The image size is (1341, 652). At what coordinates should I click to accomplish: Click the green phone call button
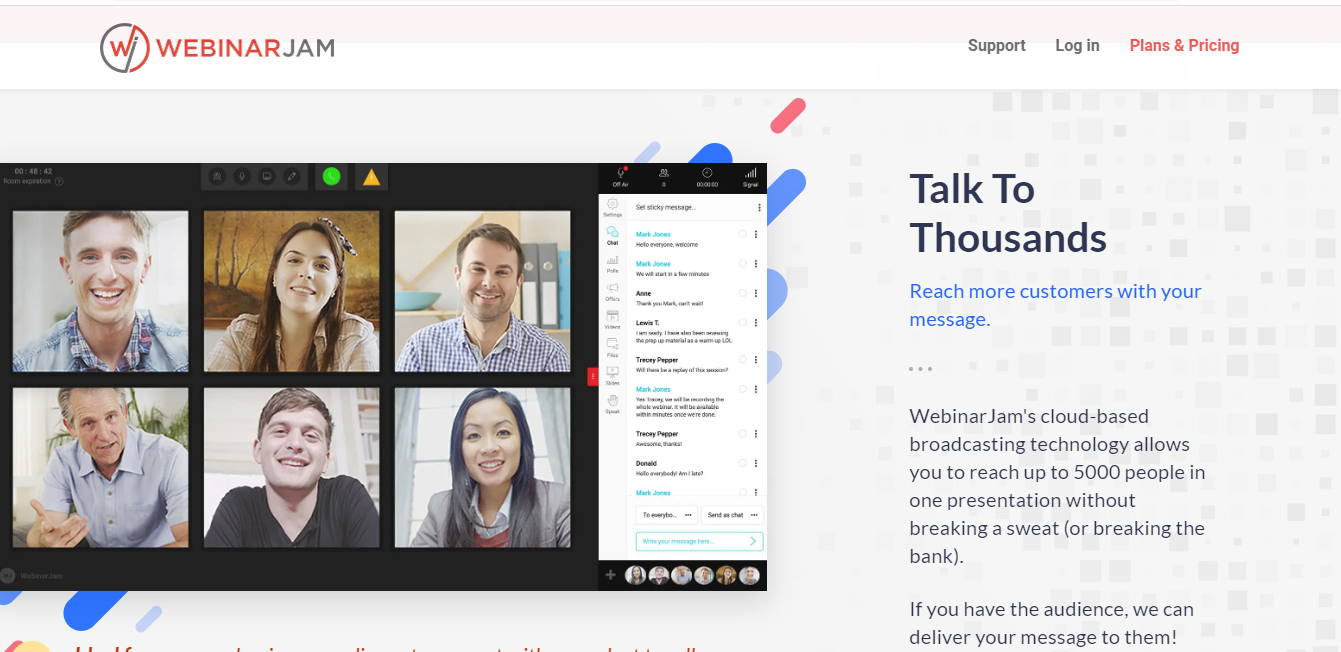(x=331, y=176)
